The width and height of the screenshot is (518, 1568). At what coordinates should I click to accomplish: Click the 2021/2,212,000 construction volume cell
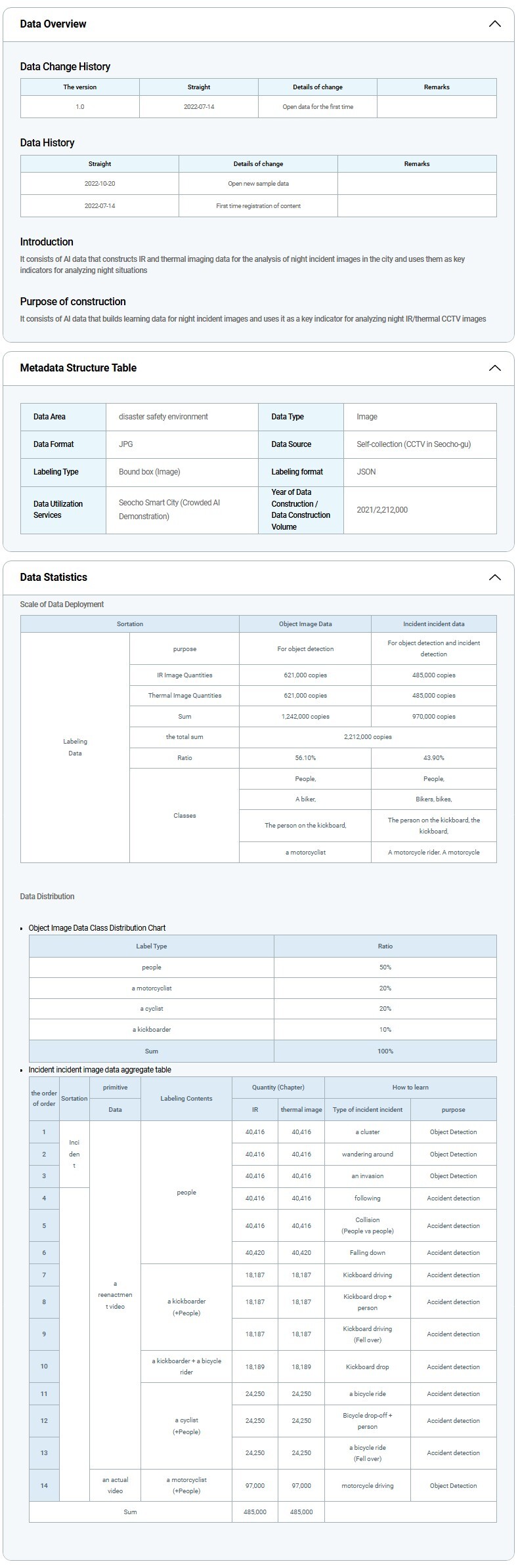(382, 510)
